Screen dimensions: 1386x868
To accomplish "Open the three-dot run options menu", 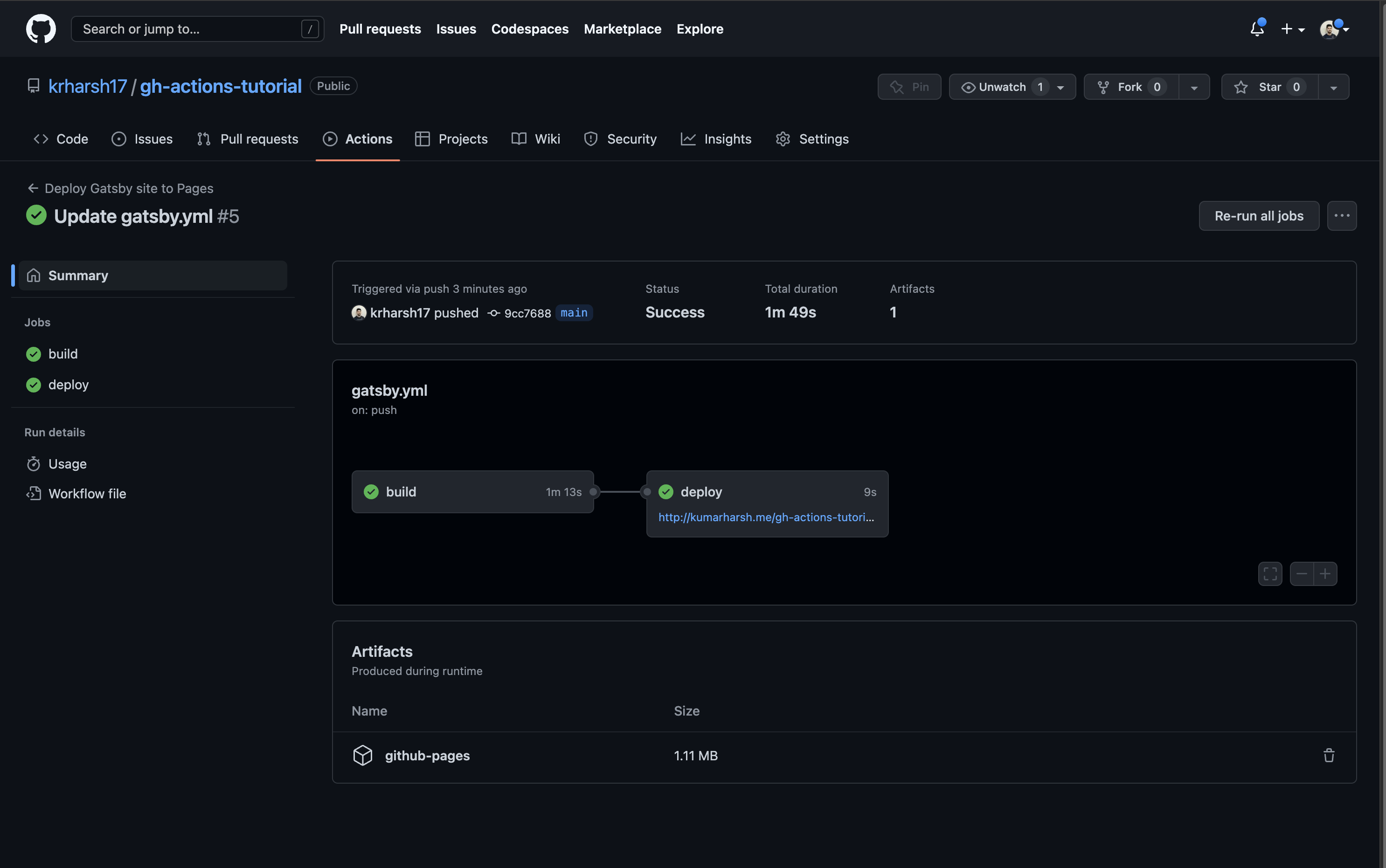I will (x=1342, y=216).
